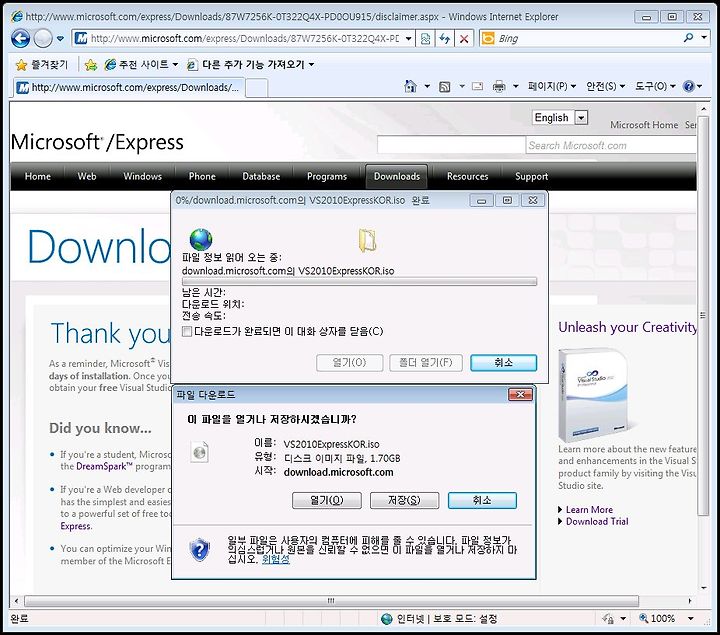Open the Home icon dropdown arrow
Viewport: 720px width, 635px height.
[427, 86]
